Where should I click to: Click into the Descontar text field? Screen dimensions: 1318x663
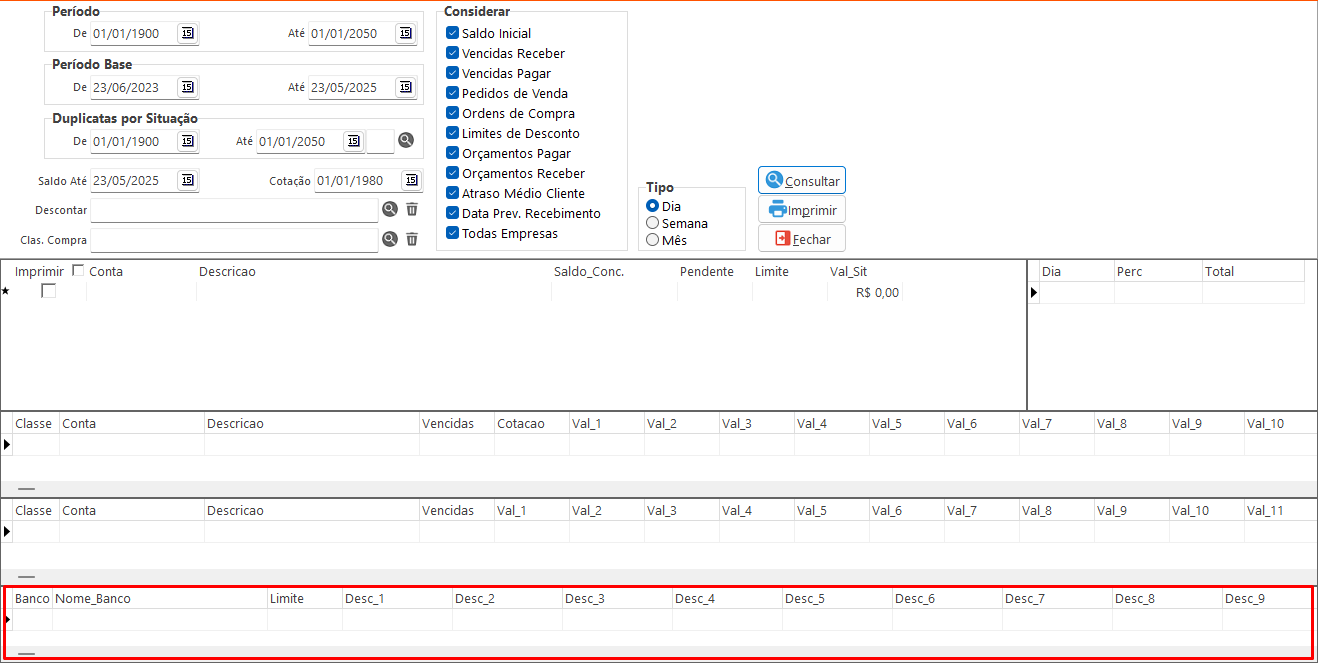pos(234,211)
